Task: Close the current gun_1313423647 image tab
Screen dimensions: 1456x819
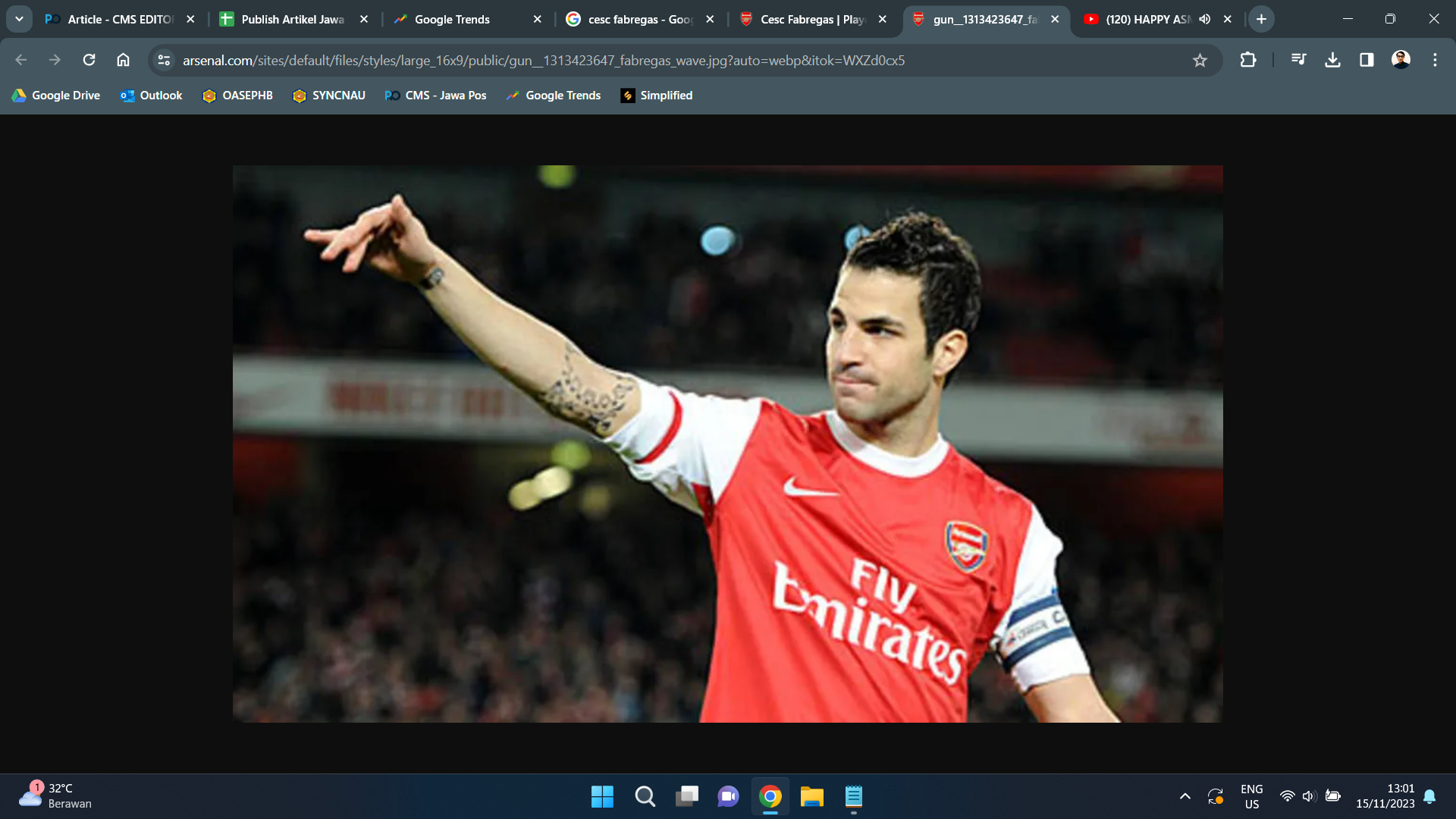Action: (x=1055, y=19)
